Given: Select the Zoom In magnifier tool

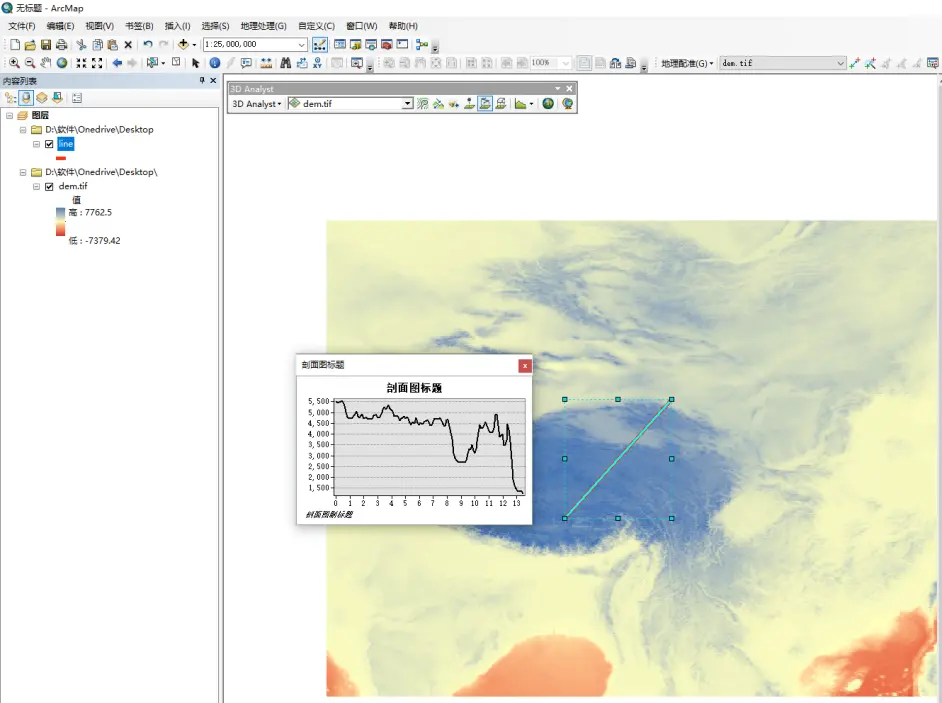Looking at the screenshot, I should pyautogui.click(x=12, y=62).
